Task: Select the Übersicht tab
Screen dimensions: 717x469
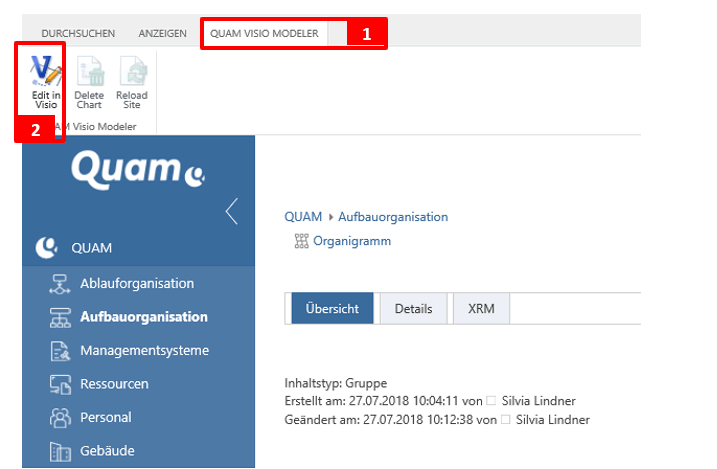Action: click(332, 309)
